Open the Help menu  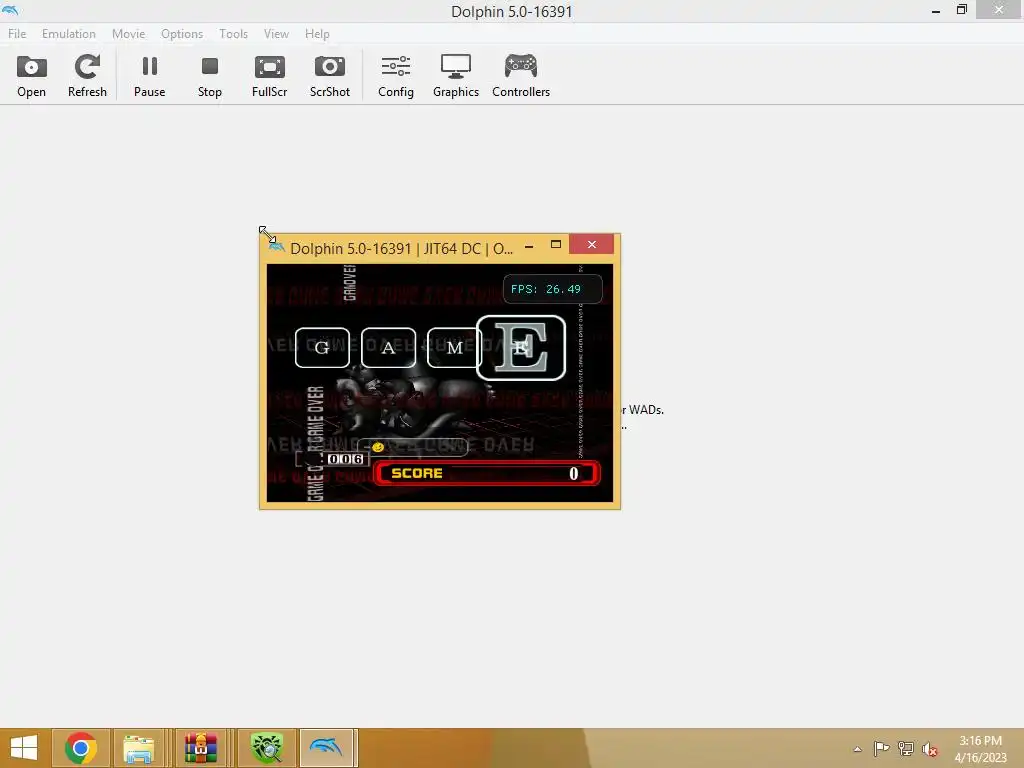coord(317,34)
